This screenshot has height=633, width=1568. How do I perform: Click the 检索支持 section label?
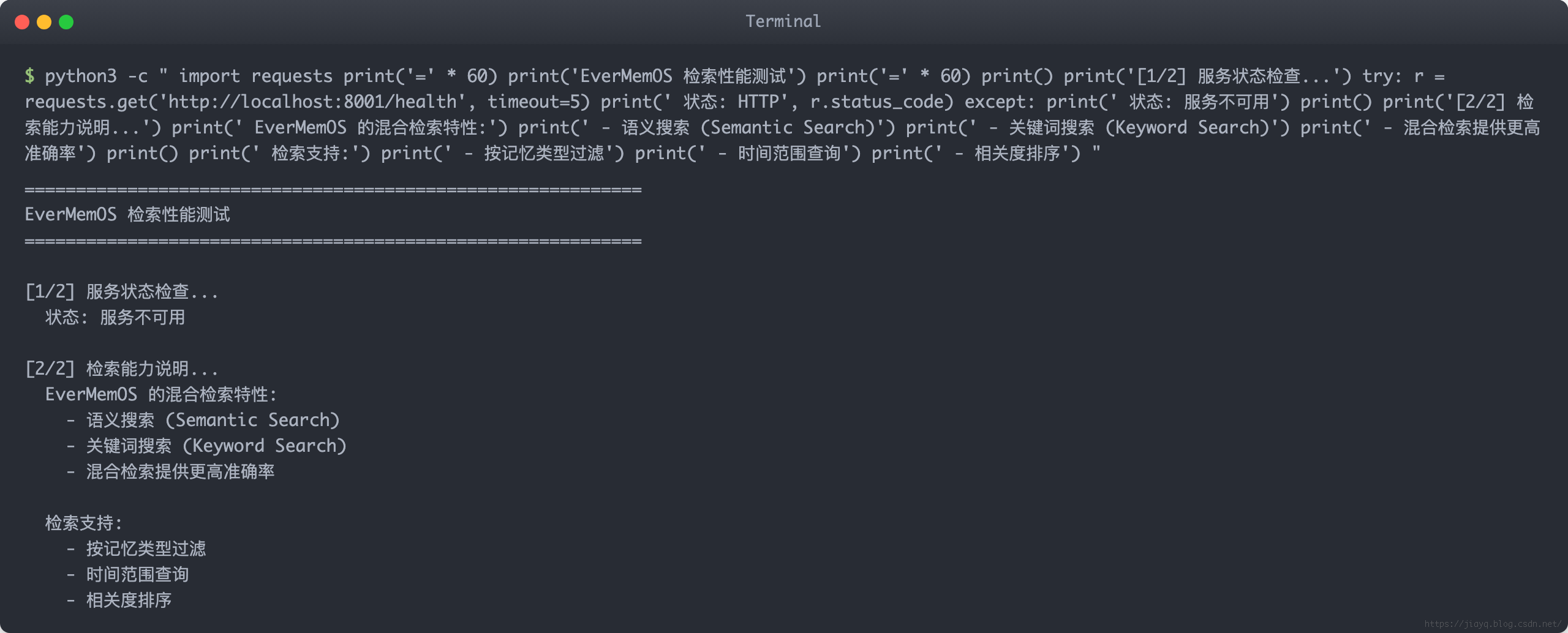[x=84, y=523]
